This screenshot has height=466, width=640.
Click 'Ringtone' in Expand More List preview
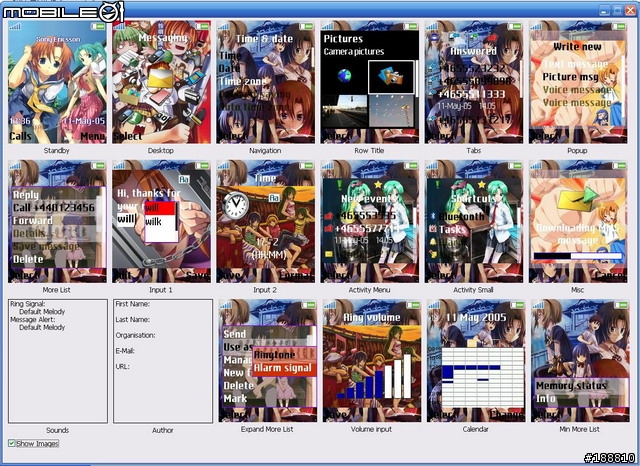tap(274, 355)
